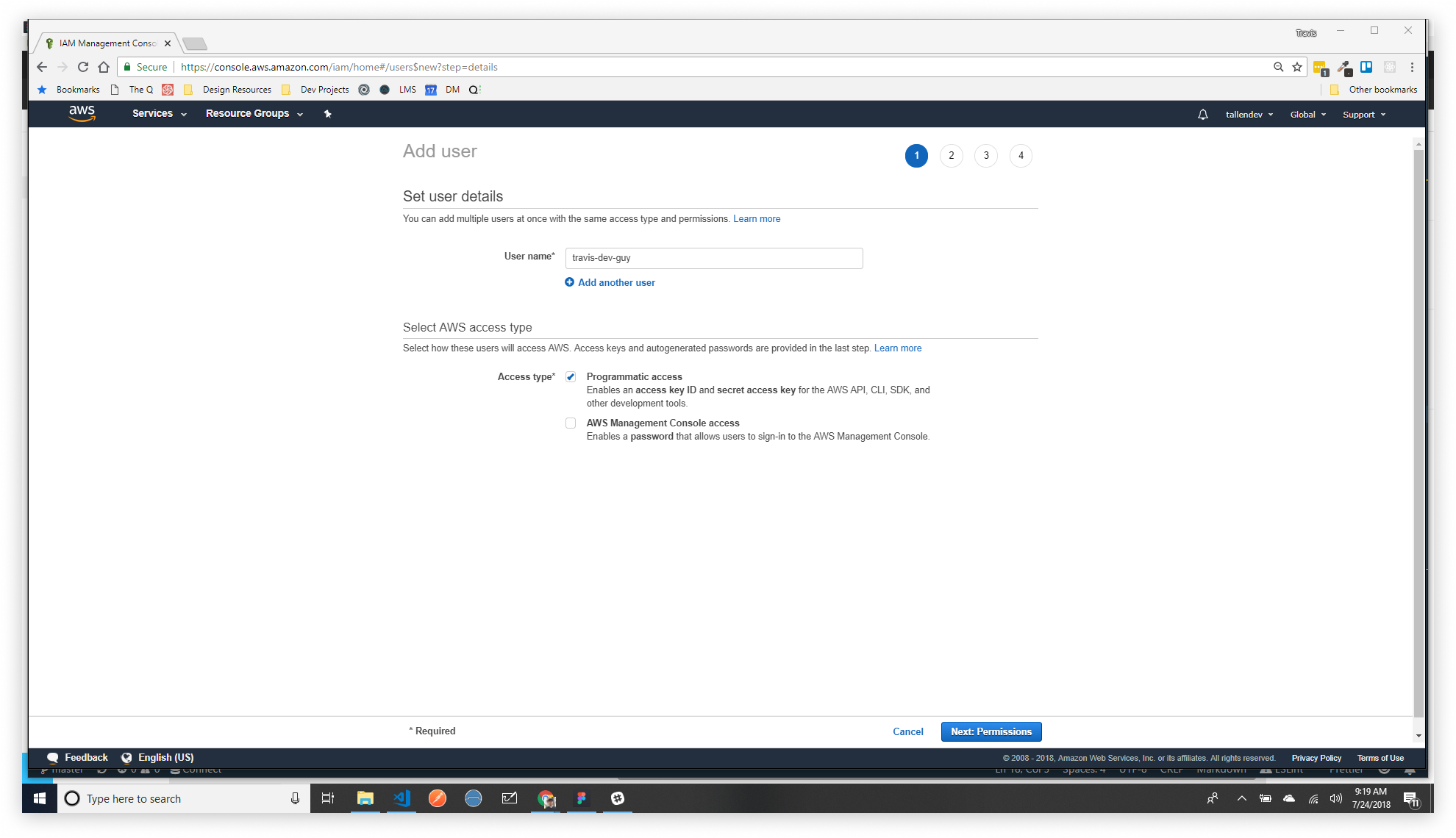Screen dimensions: 1456x838
Task: Open the Global region dropdown
Action: [1307, 115]
